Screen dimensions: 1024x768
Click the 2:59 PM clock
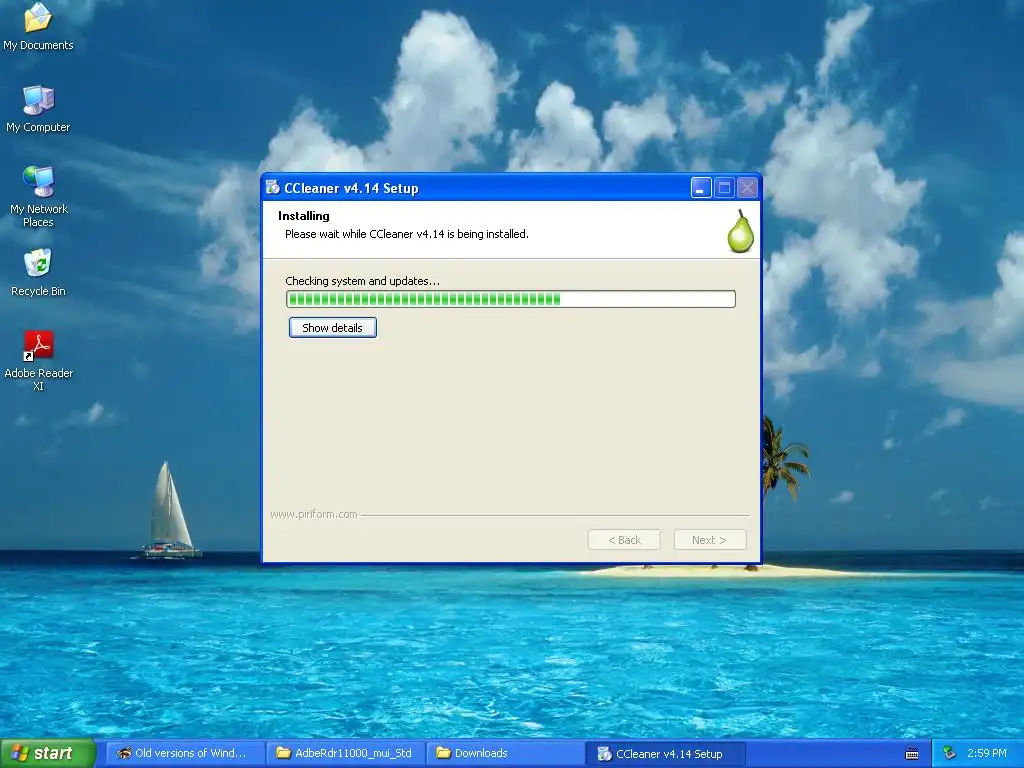point(987,753)
